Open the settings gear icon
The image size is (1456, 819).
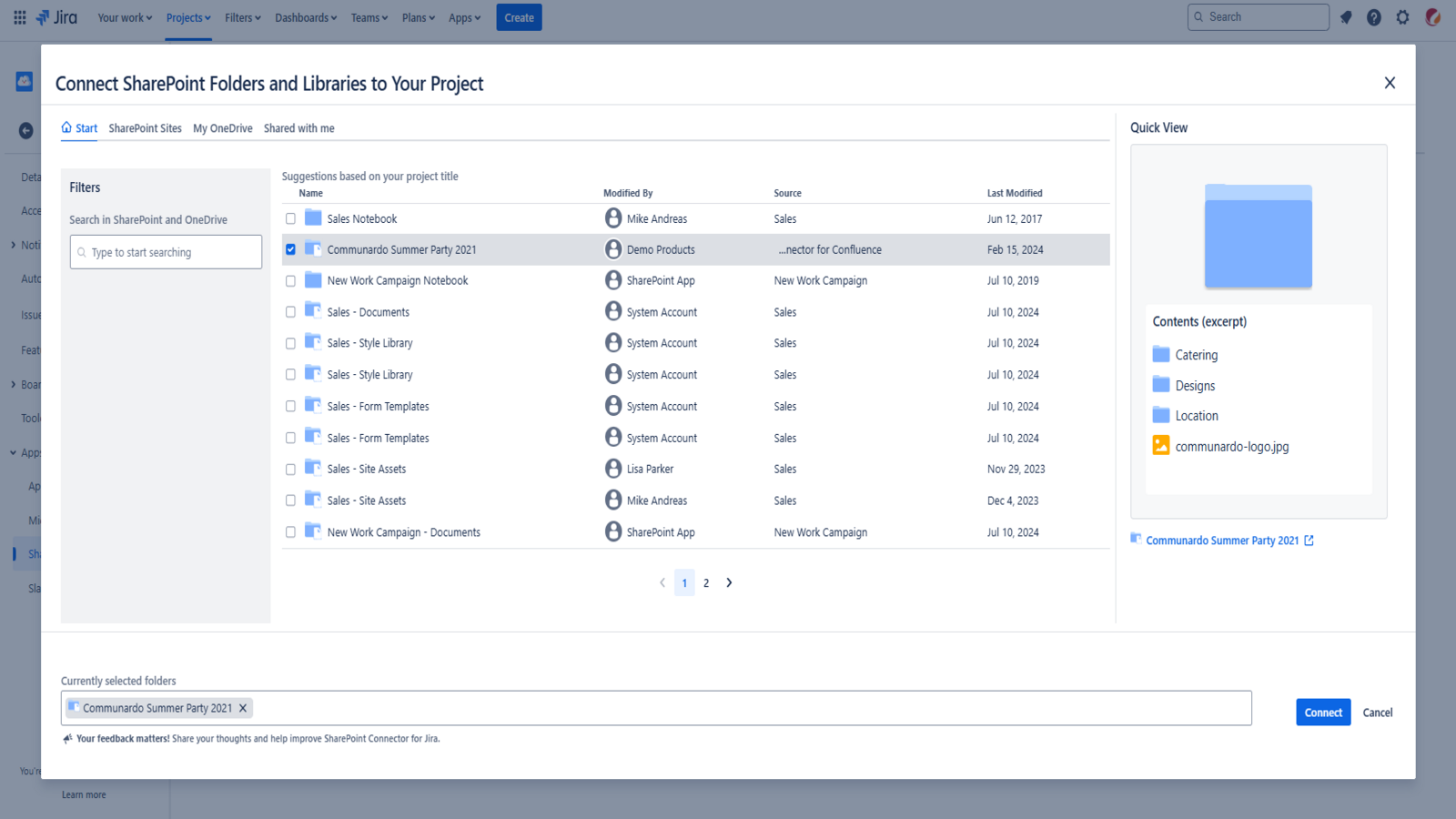(1402, 17)
